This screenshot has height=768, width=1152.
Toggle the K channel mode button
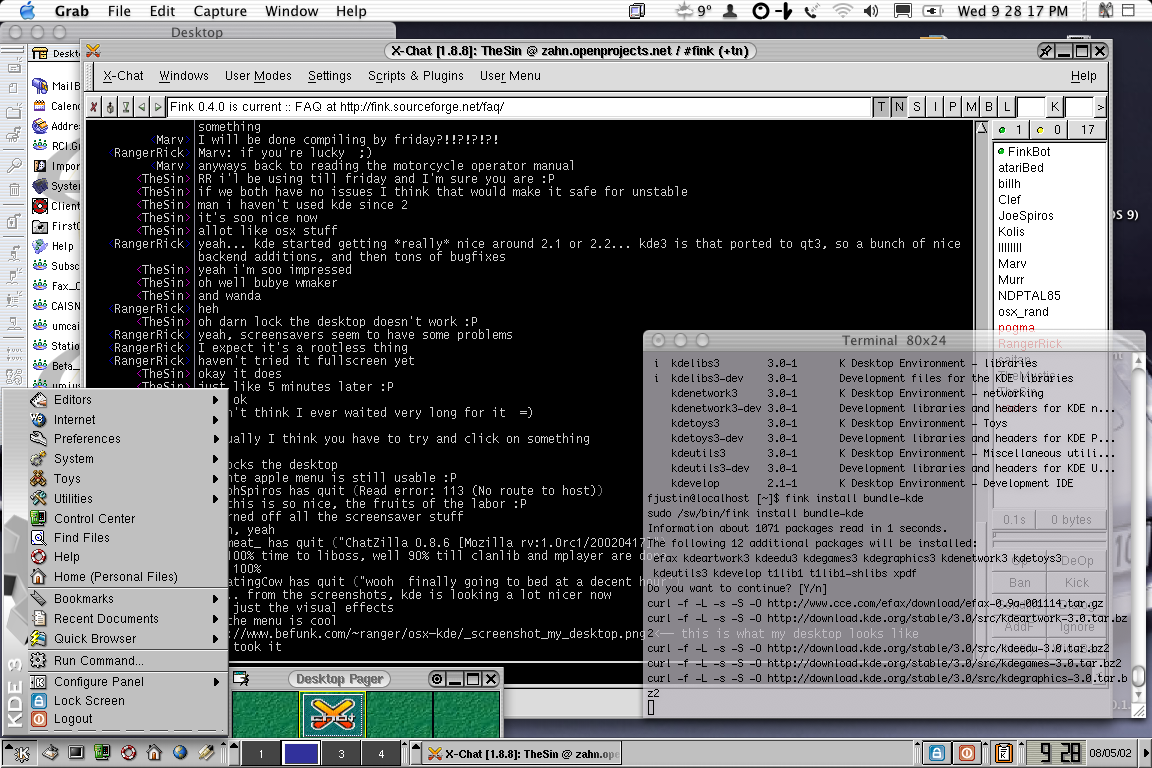click(1055, 107)
